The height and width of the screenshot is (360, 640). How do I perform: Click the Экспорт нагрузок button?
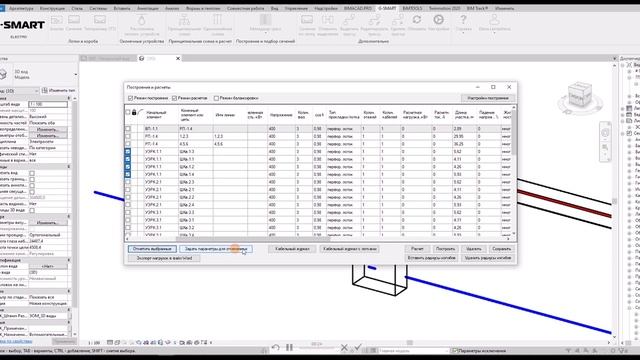click(164, 258)
